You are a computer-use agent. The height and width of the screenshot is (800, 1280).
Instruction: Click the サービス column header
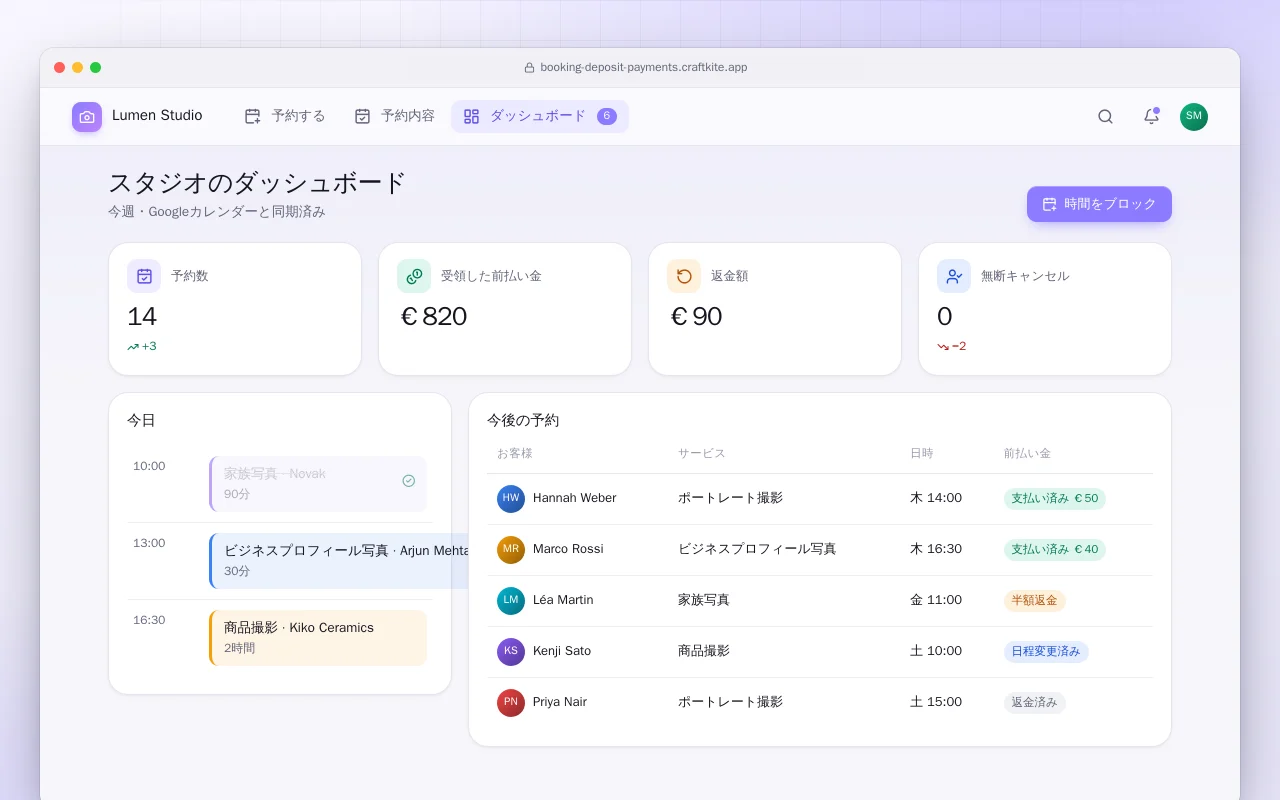701,454
